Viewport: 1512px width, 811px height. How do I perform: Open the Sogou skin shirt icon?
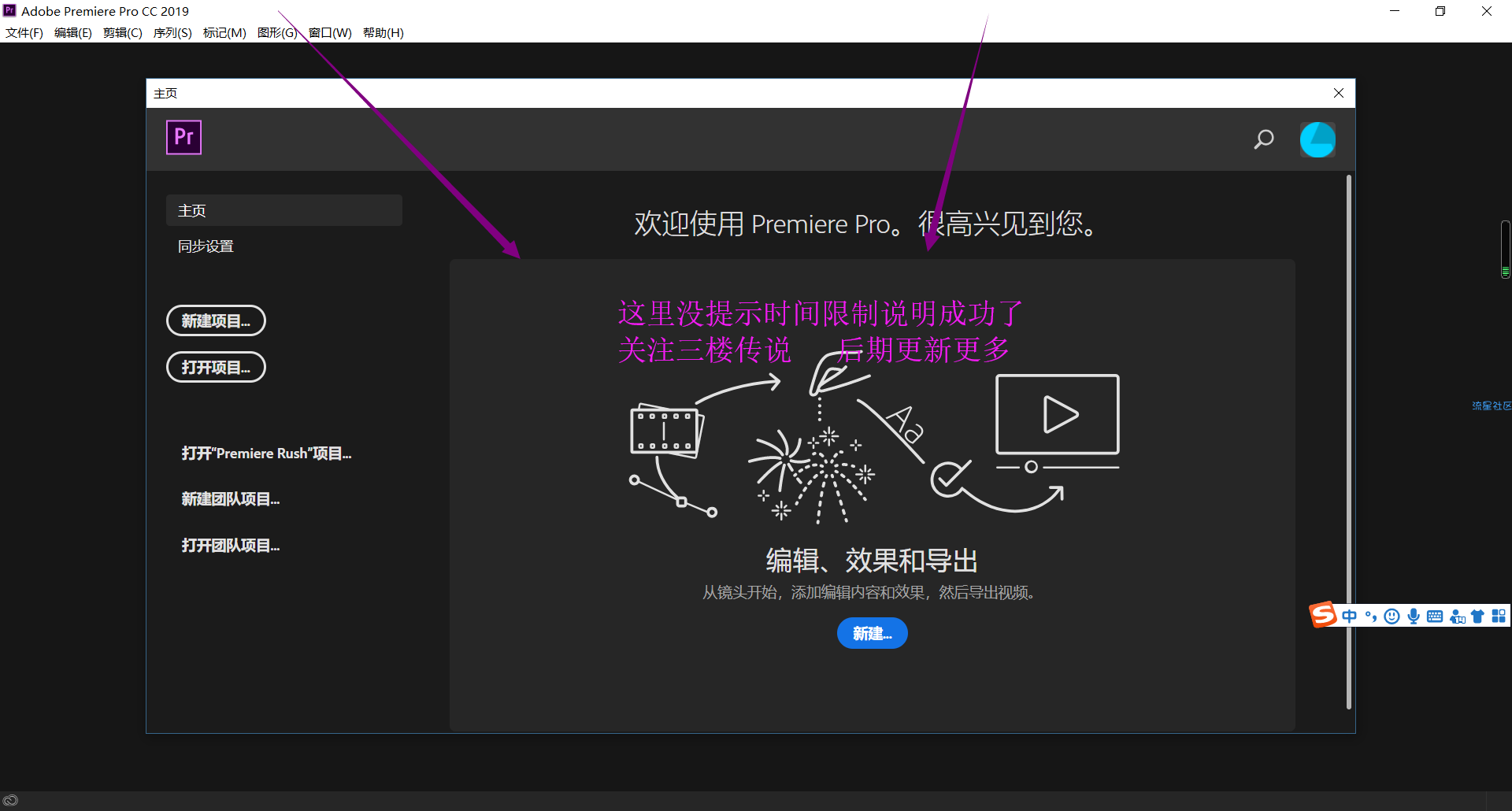point(1477,616)
